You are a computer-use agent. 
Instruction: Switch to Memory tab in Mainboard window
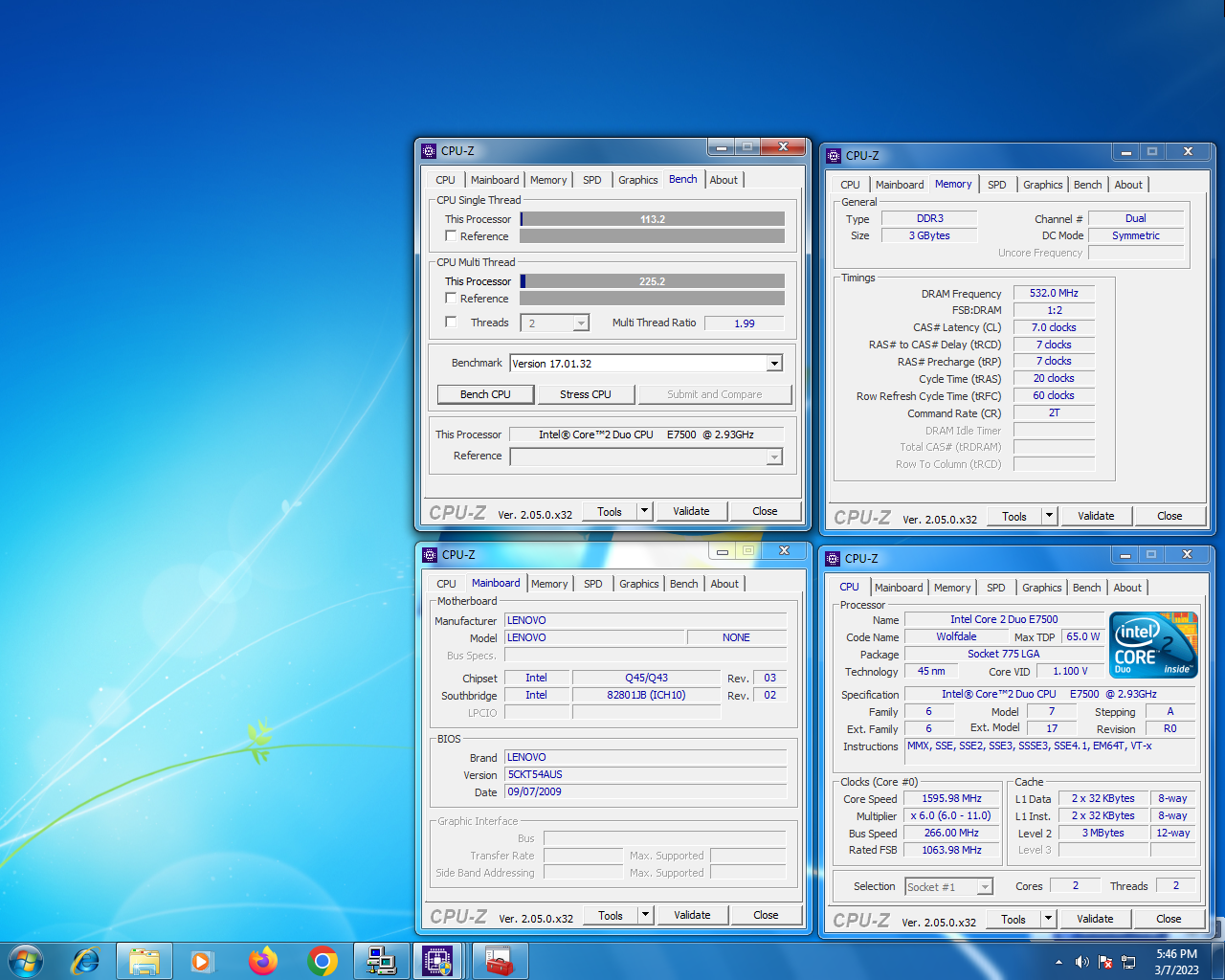pyautogui.click(x=549, y=584)
